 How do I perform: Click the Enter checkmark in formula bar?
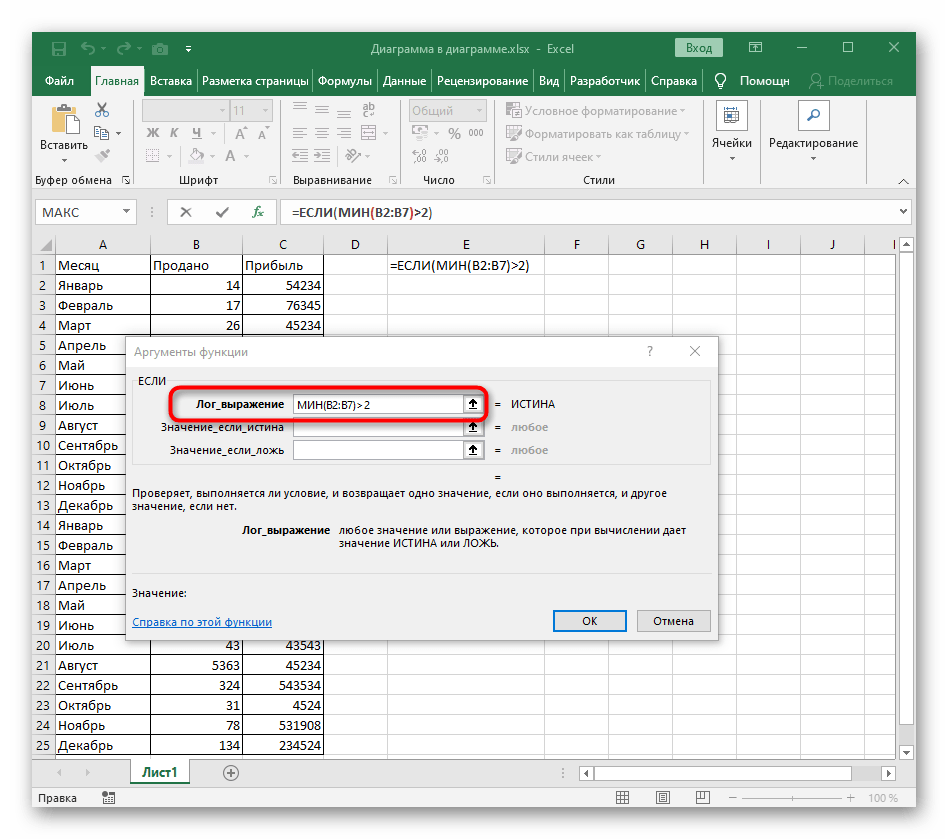[222, 212]
